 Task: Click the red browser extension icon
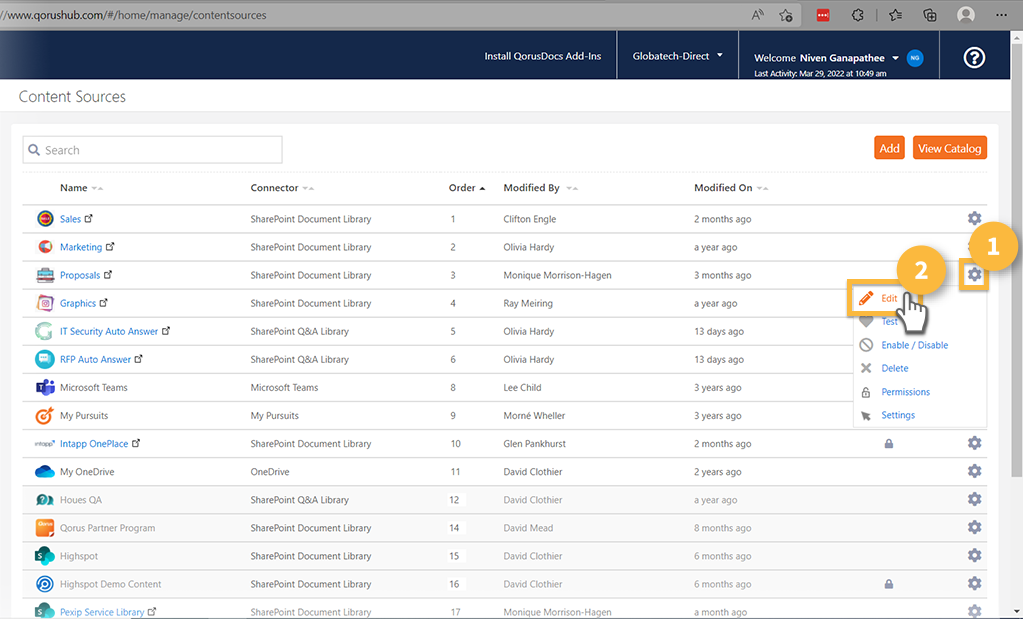tap(823, 15)
